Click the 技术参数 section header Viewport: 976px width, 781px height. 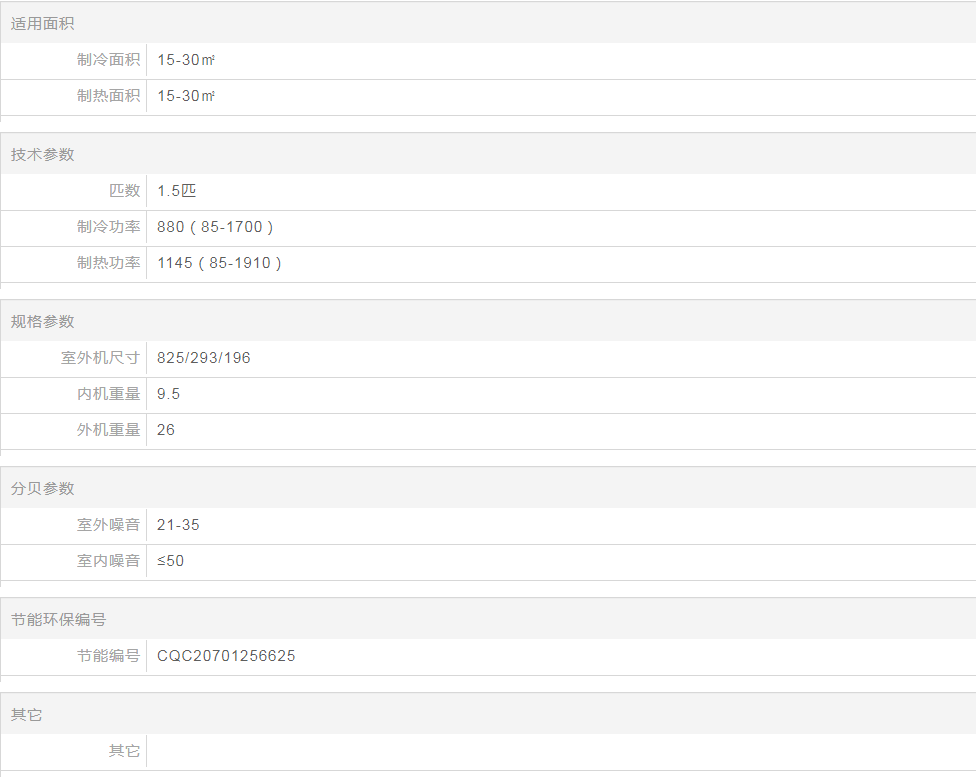[x=43, y=154]
